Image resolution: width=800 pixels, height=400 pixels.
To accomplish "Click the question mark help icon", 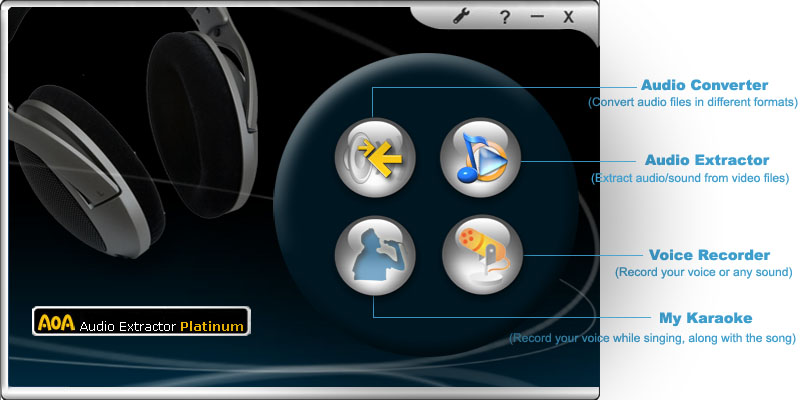I will [505, 16].
